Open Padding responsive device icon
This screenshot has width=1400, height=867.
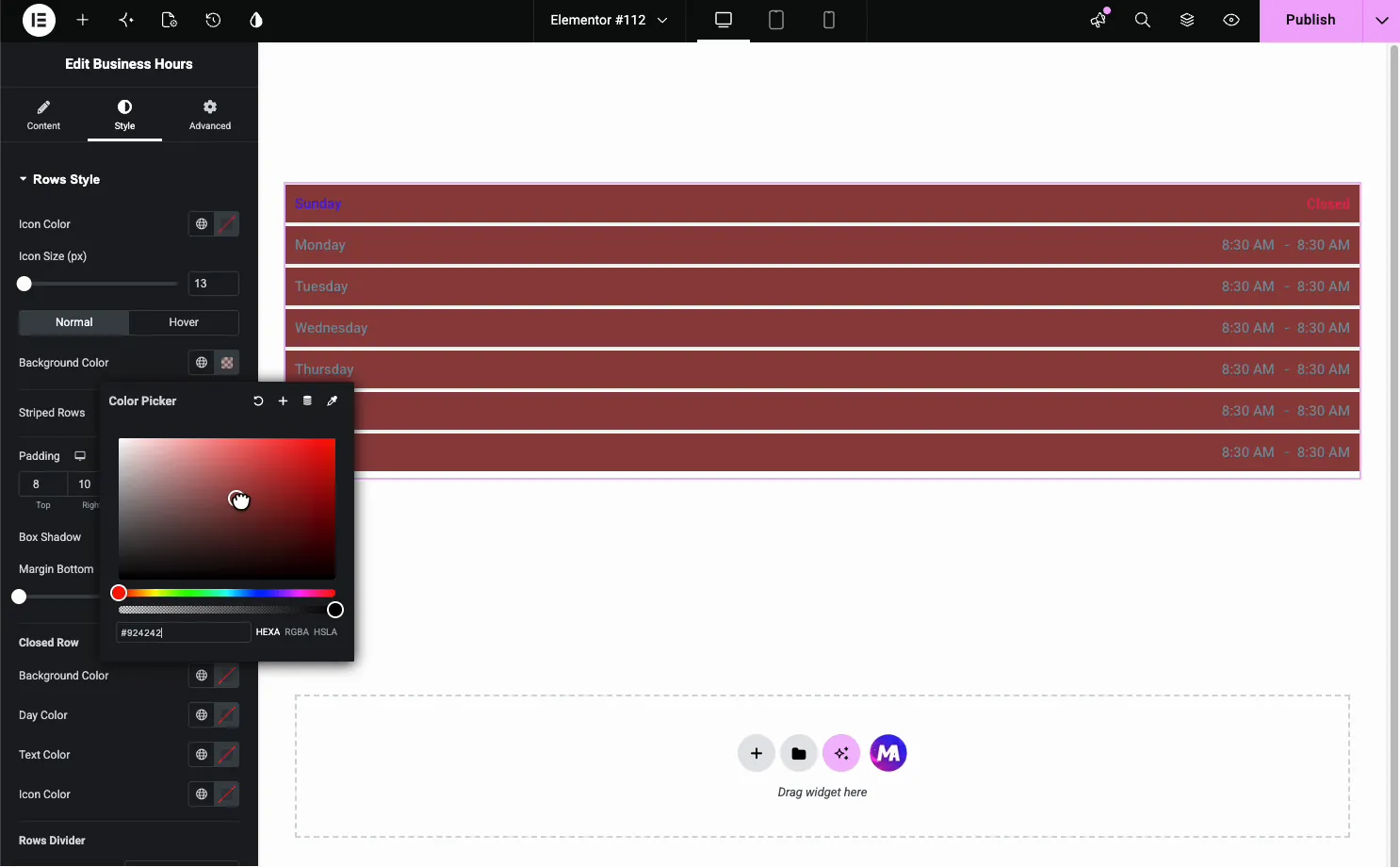80,456
